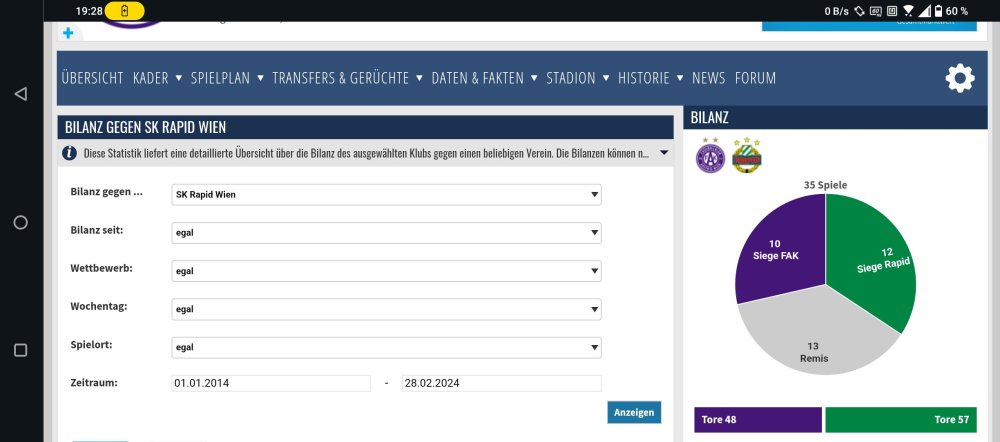1000x442 pixels.
Task: Open the Spielplan menu
Action: (221, 78)
